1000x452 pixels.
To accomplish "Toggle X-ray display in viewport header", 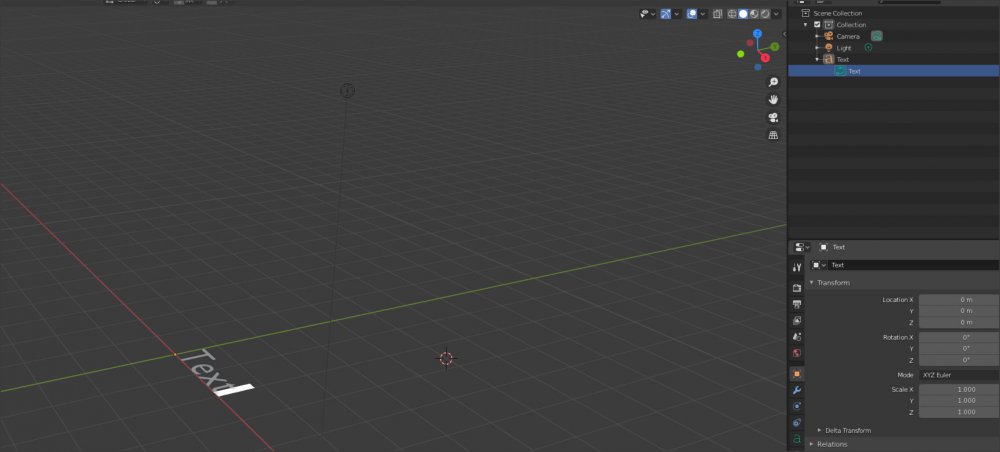I will [717, 14].
